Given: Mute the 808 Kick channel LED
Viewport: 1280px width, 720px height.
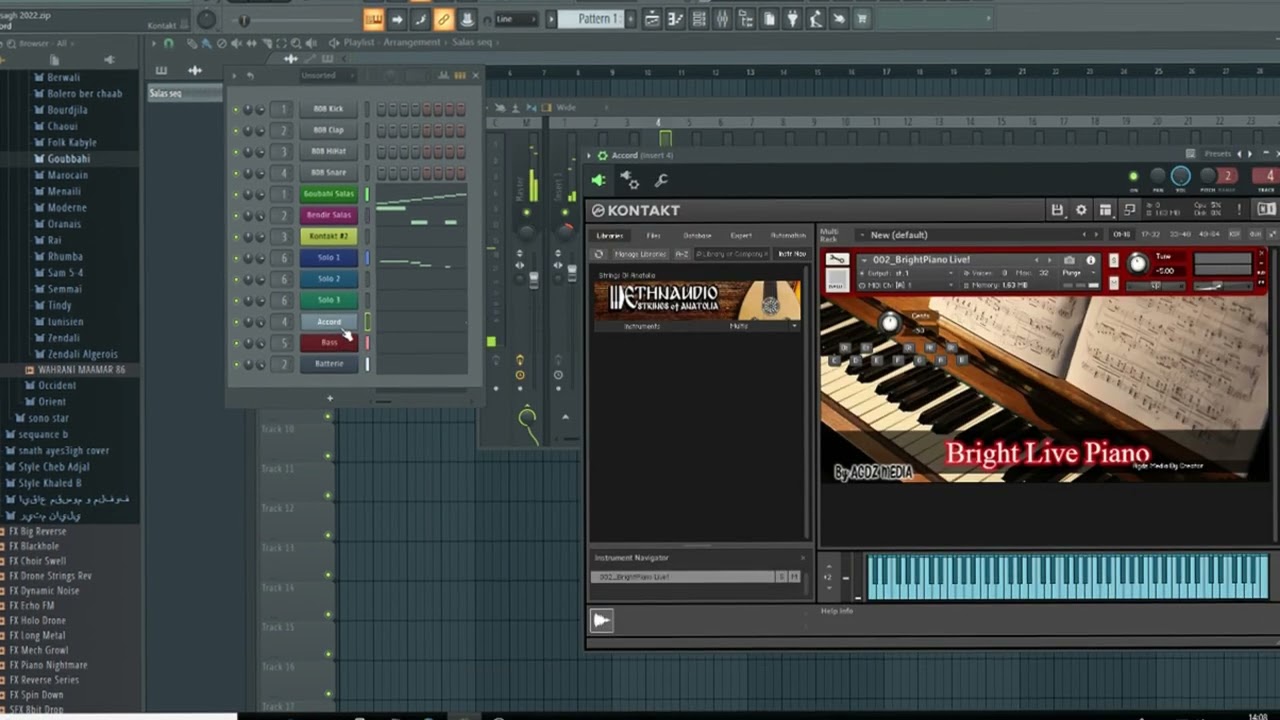Looking at the screenshot, I should (236, 109).
